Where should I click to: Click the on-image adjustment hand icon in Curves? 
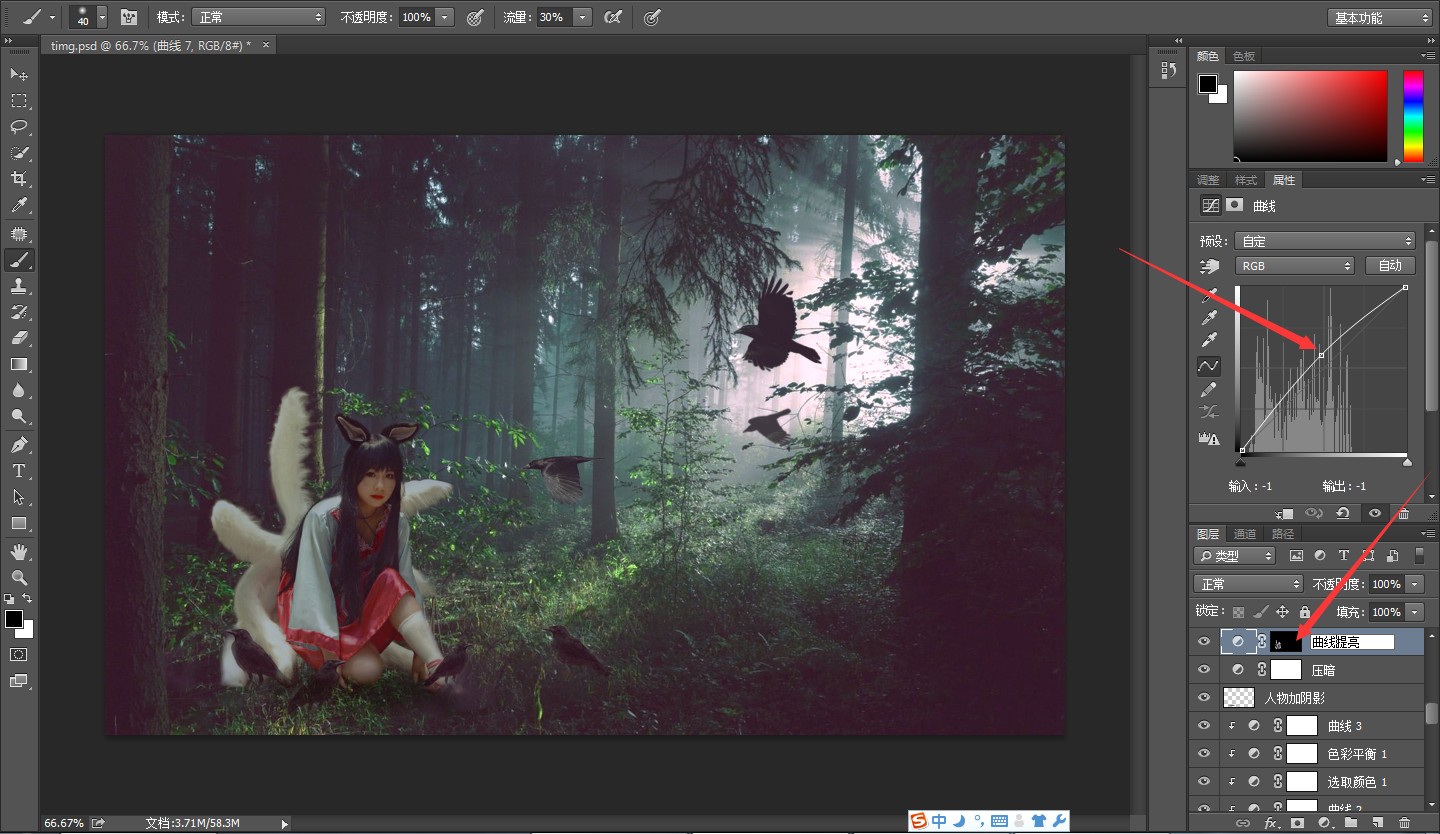click(x=1211, y=266)
